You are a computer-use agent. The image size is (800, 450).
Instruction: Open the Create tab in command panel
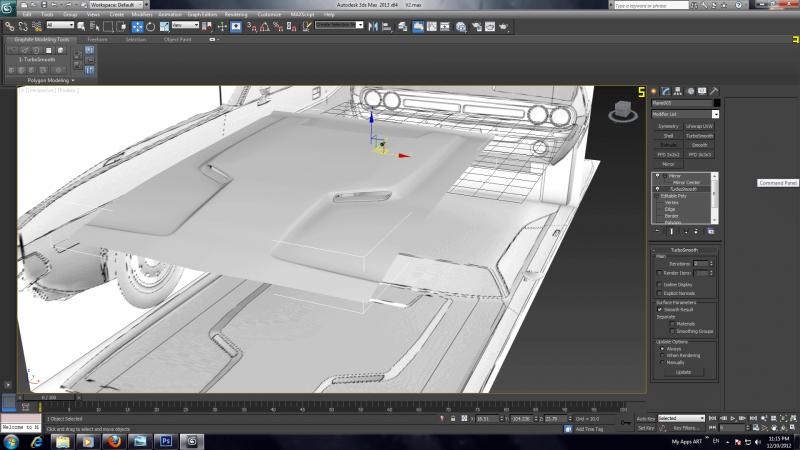(654, 91)
